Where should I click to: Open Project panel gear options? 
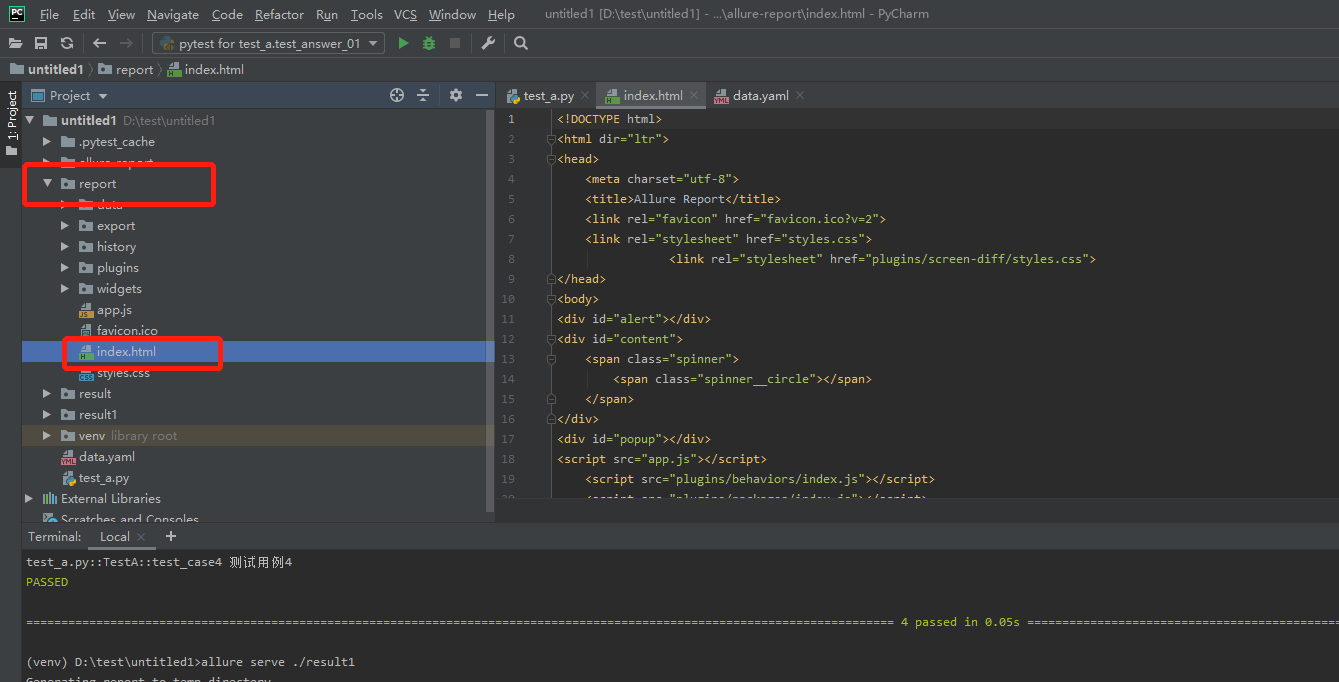456,95
